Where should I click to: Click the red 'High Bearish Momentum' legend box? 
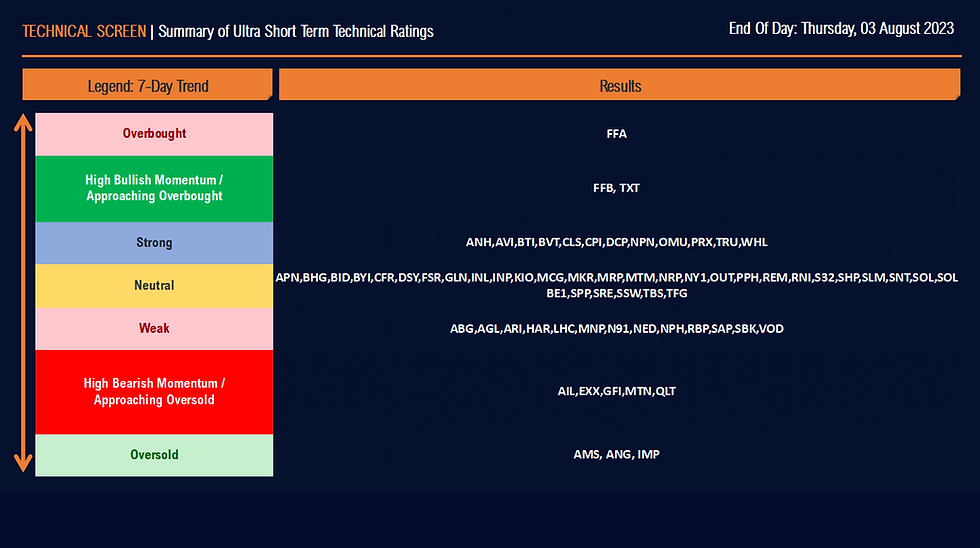click(154, 392)
